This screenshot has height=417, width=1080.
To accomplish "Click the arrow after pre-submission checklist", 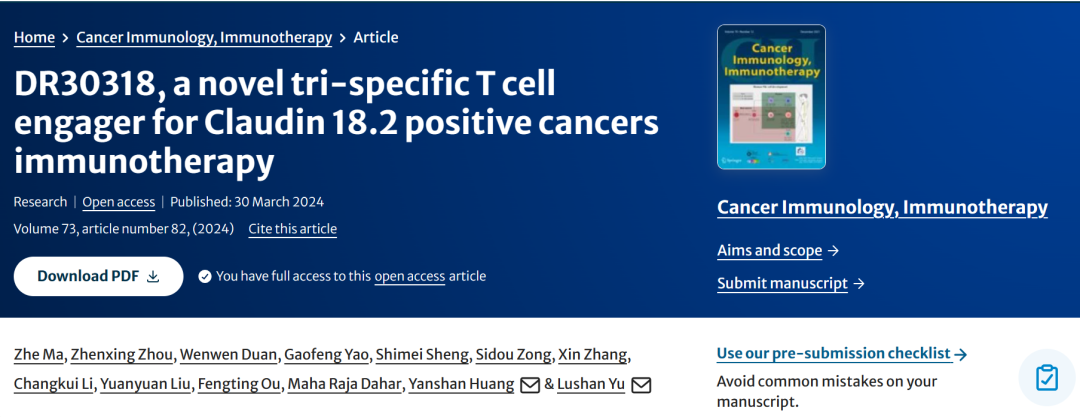I will (x=961, y=354).
